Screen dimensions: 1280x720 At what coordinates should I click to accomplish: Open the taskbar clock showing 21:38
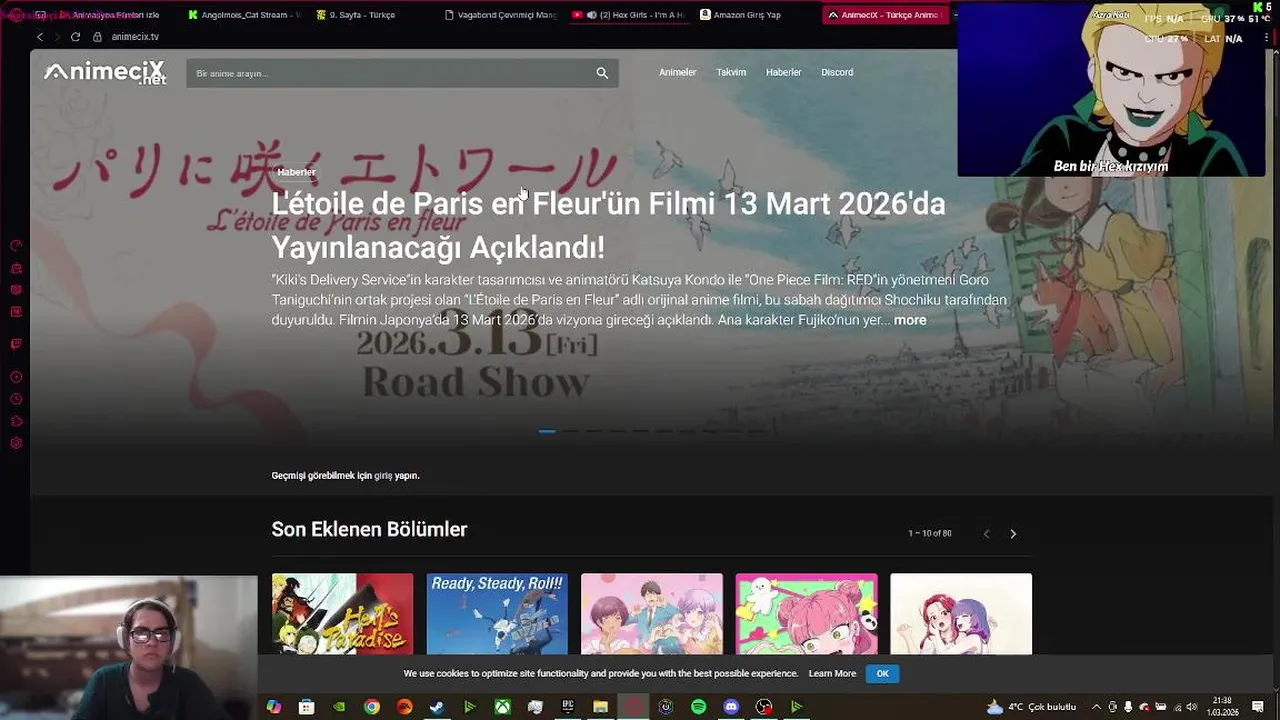point(1224,706)
